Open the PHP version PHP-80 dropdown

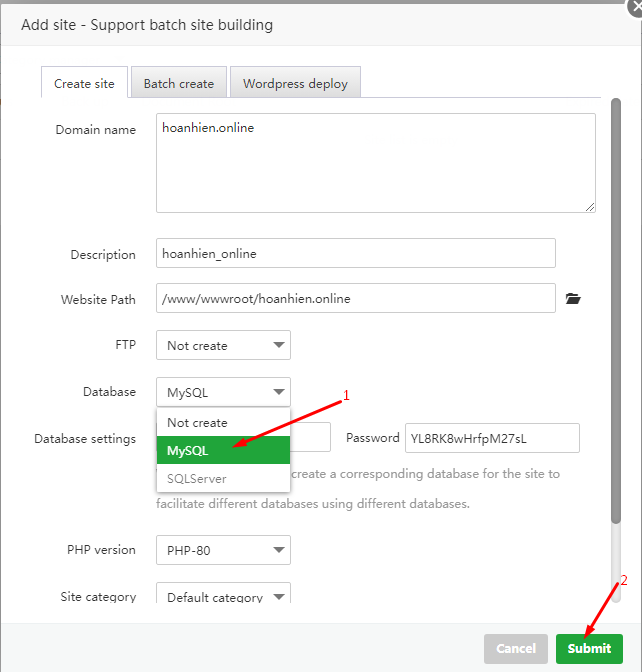(223, 550)
